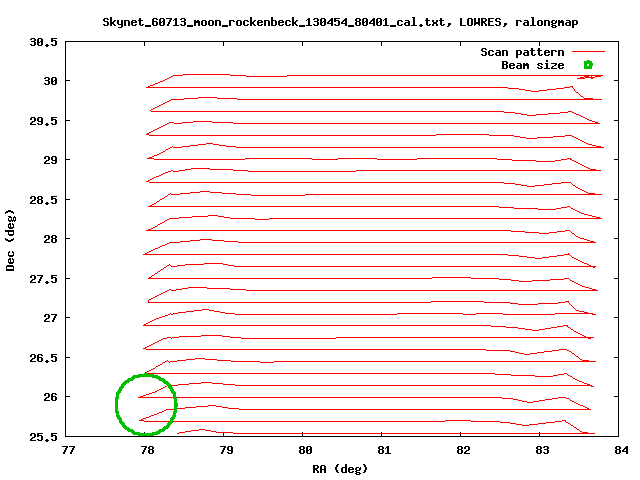The height and width of the screenshot is (480, 640).
Task: Click the 84 tick on RA axis
Action: tap(621, 450)
